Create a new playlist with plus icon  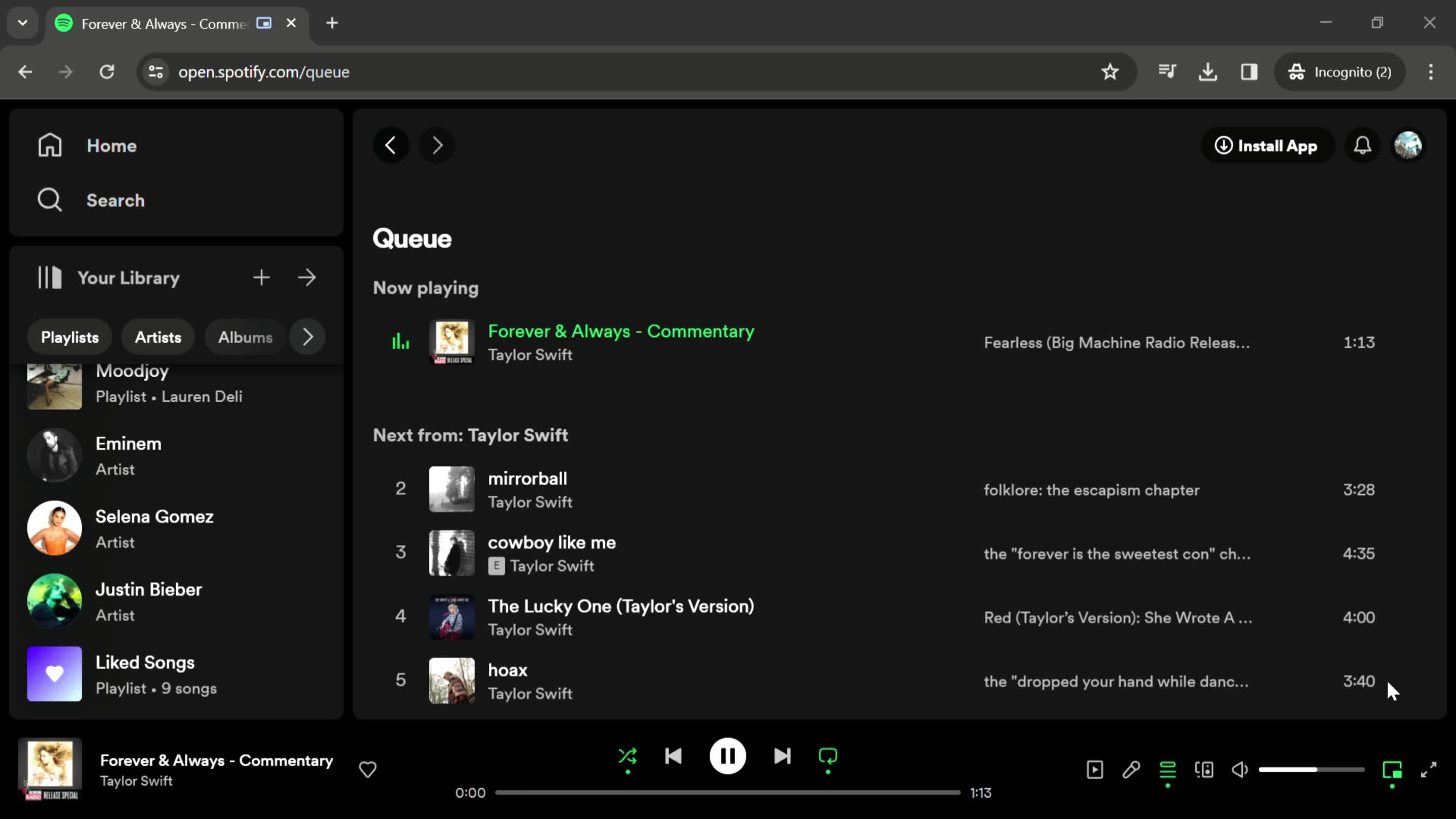point(261,278)
